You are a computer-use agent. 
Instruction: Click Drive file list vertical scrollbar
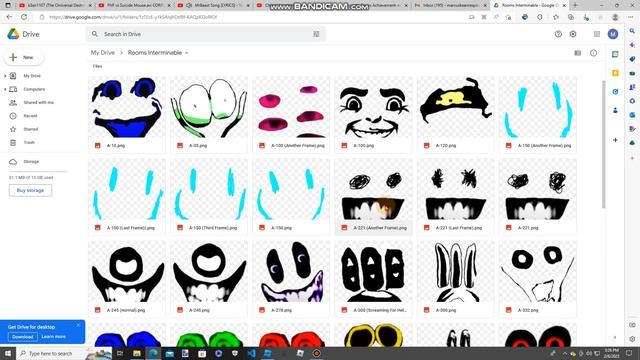[603, 144]
